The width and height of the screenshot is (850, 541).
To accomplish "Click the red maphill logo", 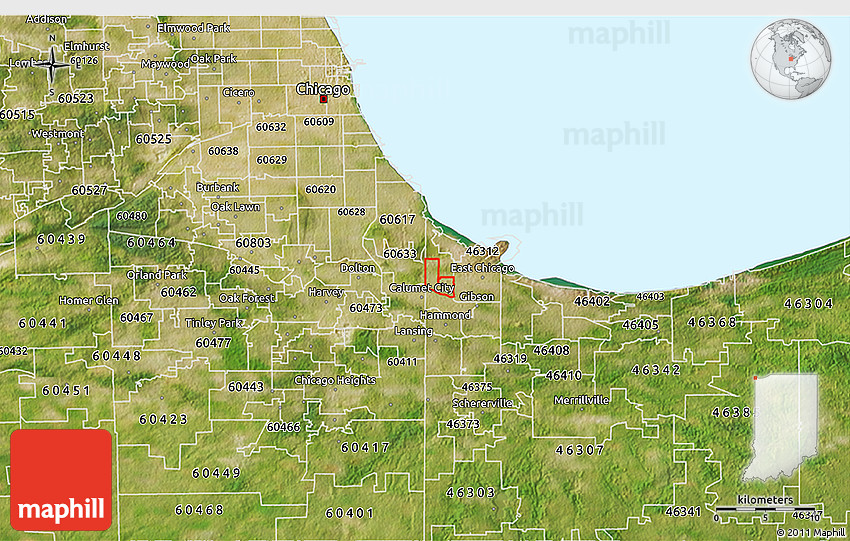I will (61, 479).
